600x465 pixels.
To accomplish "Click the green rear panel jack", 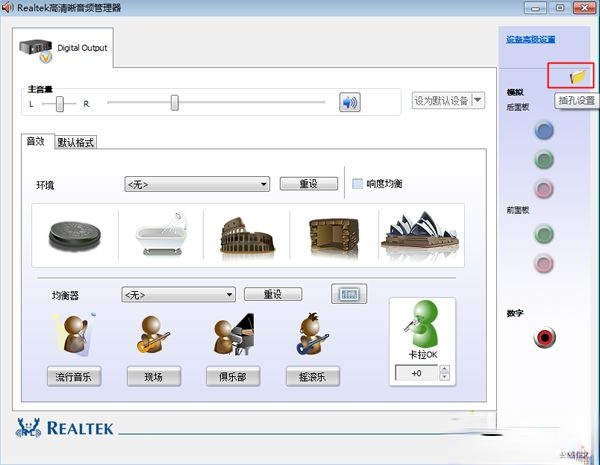I will tap(544, 160).
